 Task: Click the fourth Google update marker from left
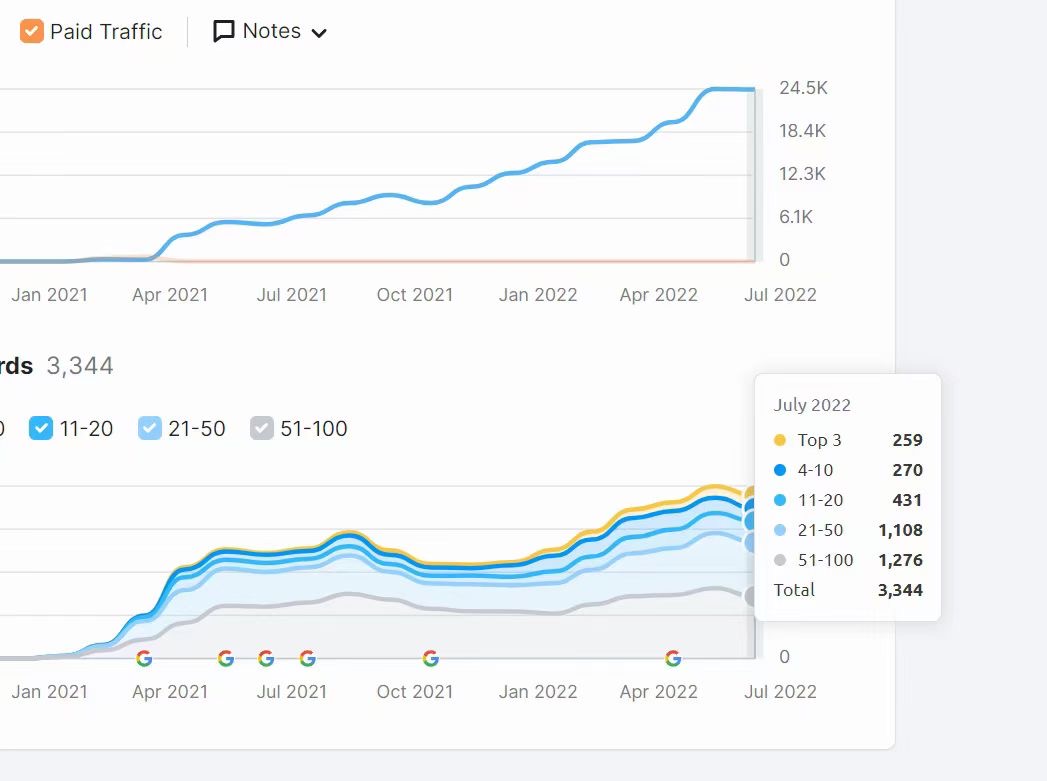pos(308,658)
